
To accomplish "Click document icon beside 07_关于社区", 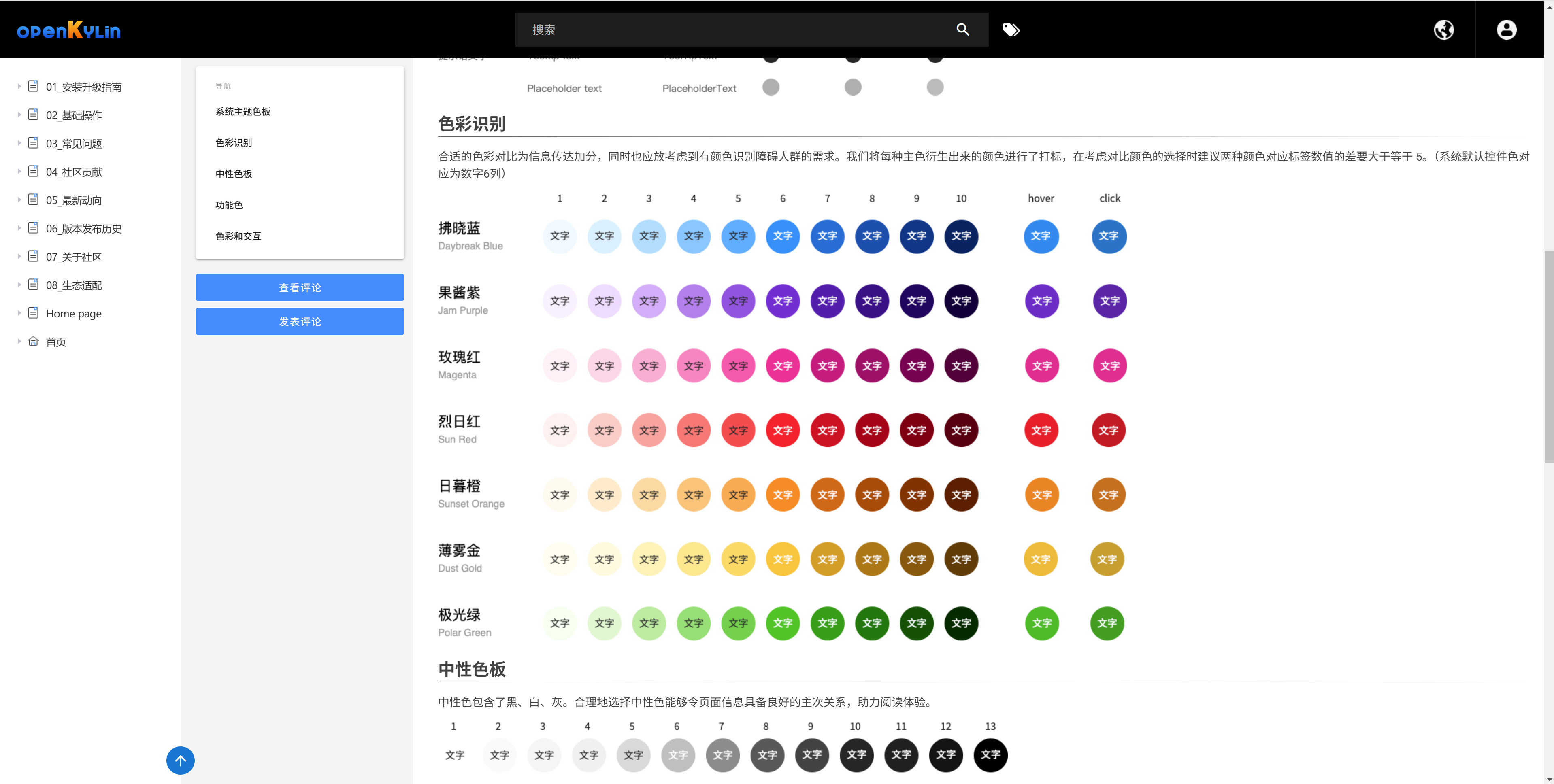I will (34, 256).
